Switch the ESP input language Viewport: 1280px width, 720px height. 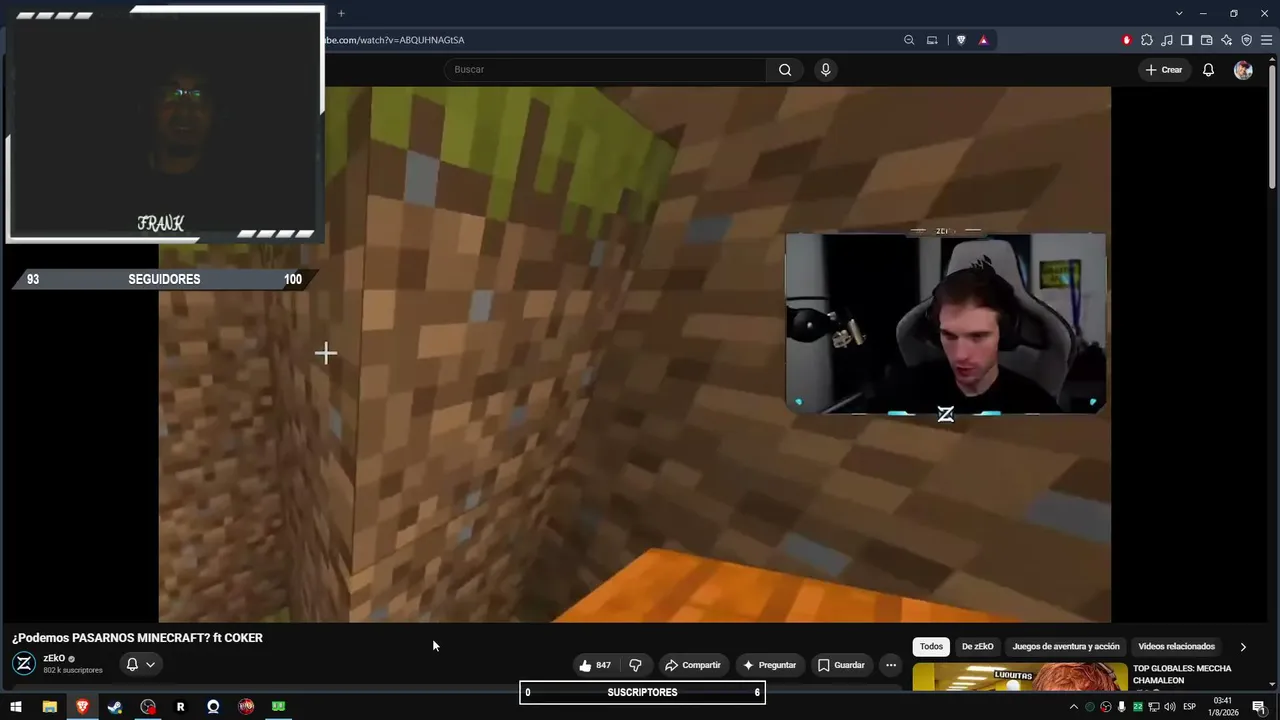(x=1190, y=707)
